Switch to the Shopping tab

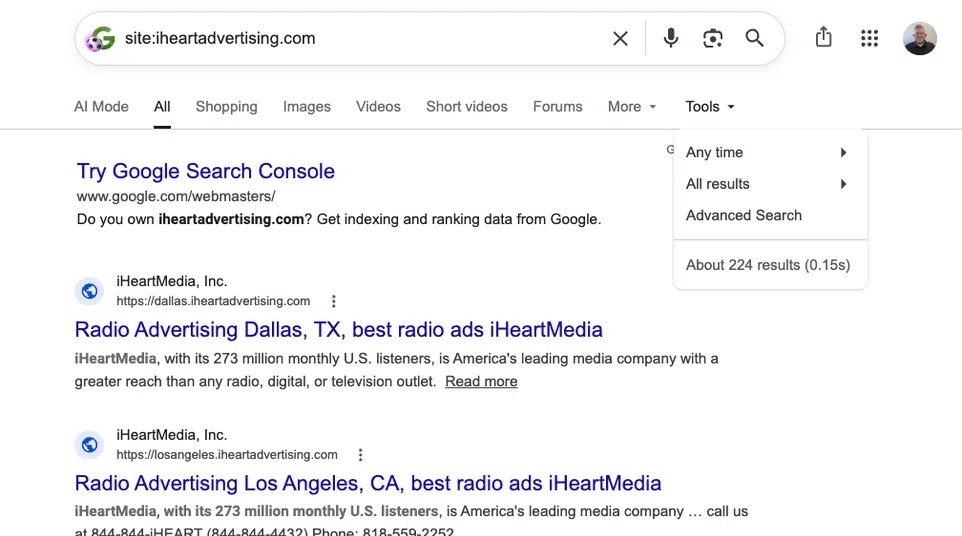pos(226,107)
